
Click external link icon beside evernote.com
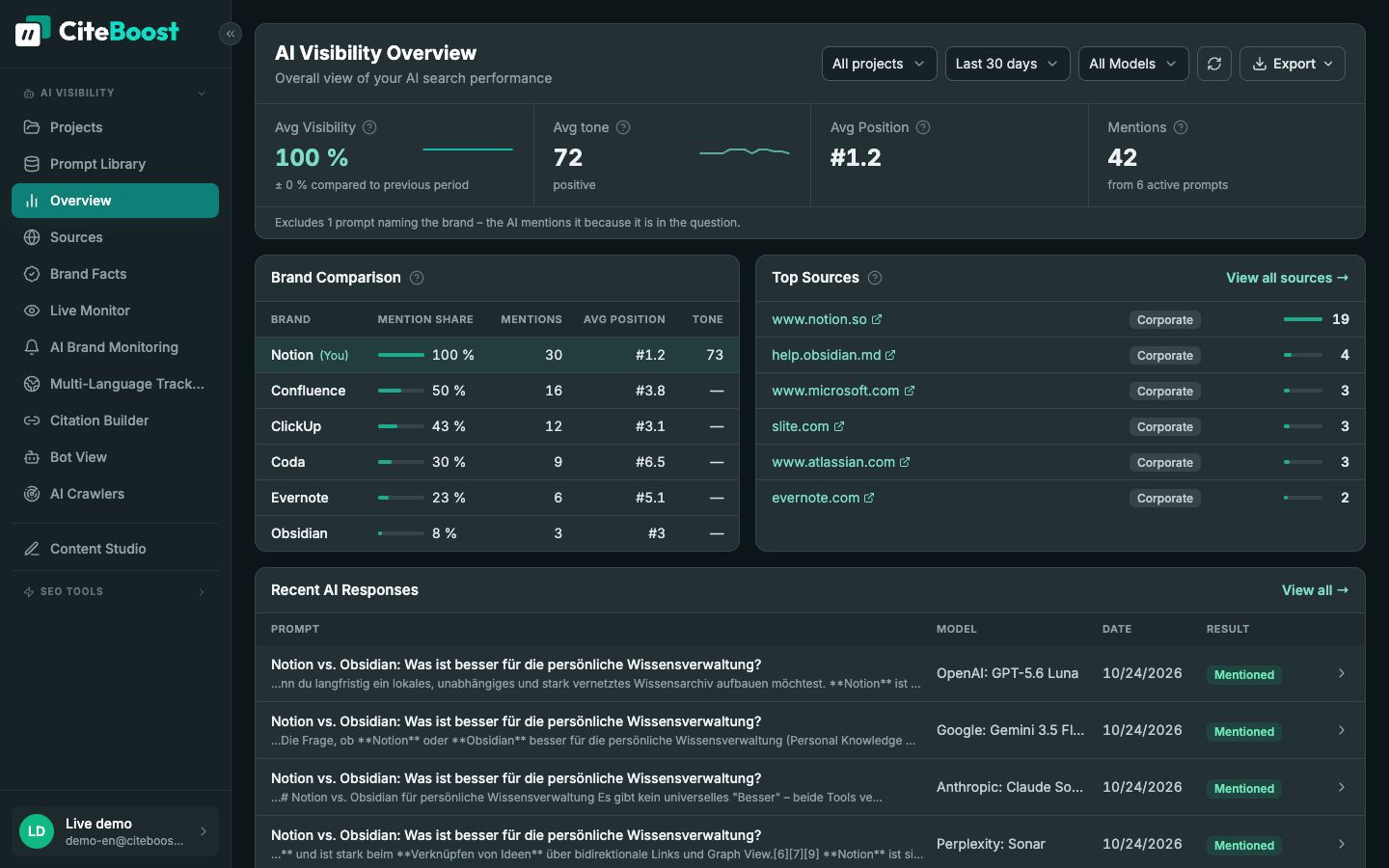click(869, 498)
